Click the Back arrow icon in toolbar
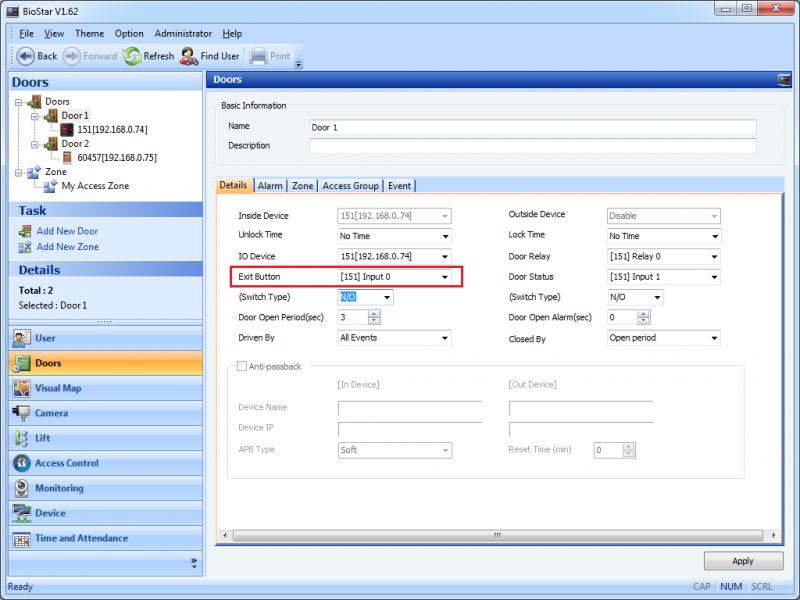Viewport: 800px width, 600px height. [25, 56]
